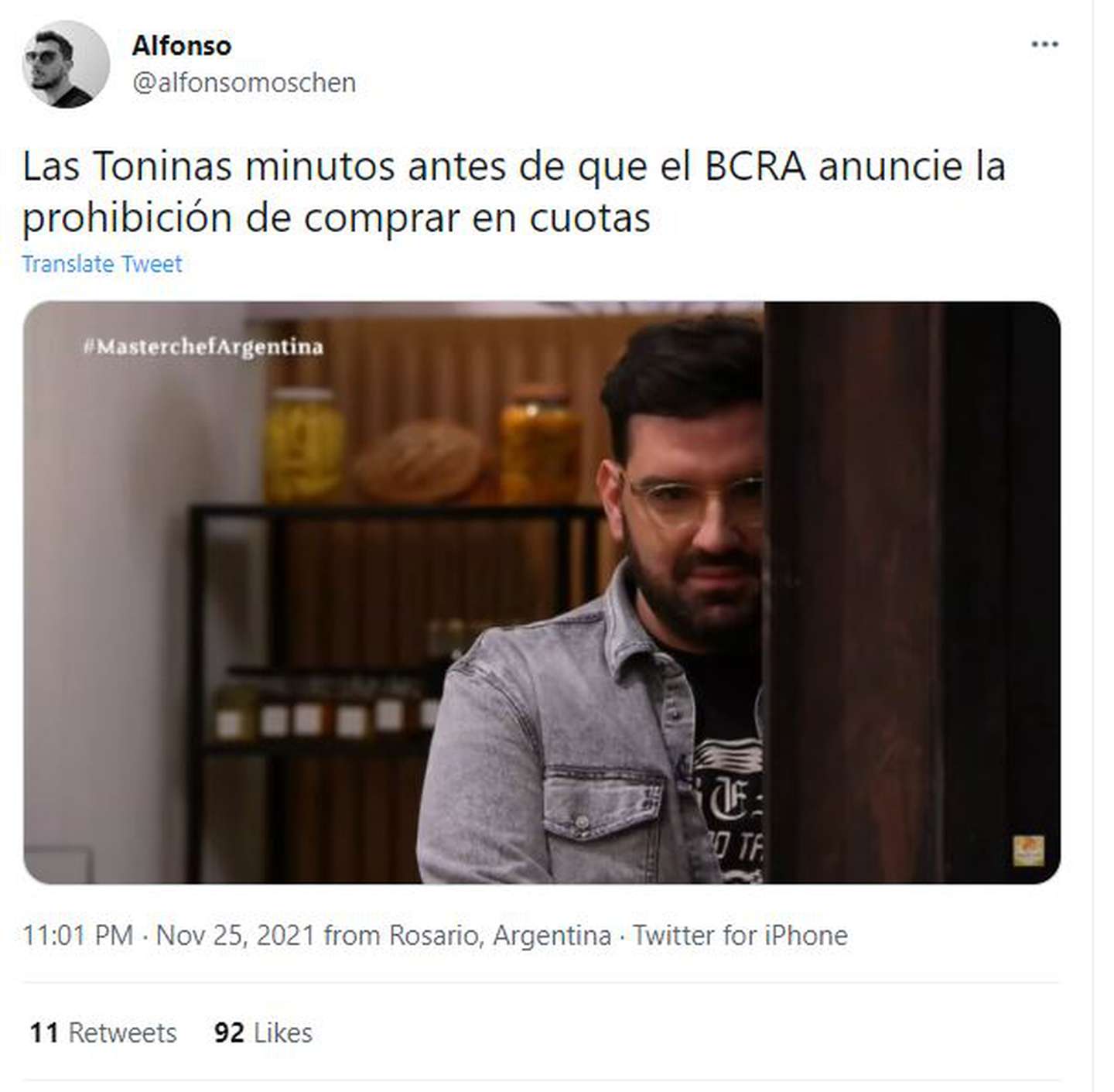This screenshot has height=1092, width=1114.
Task: Click the channel logo in image's bottom-right corner
Action: coord(1028,851)
